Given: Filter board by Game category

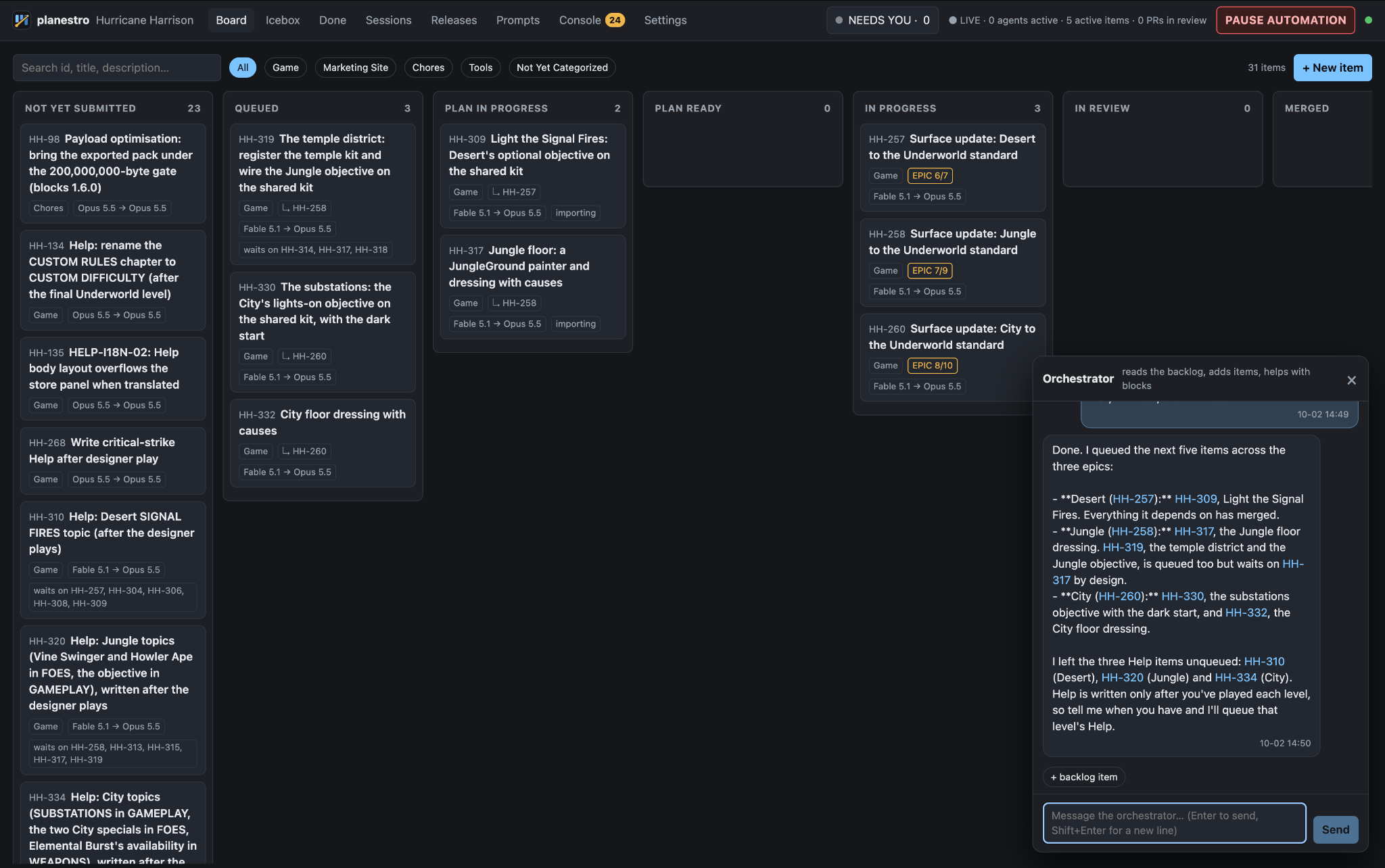Looking at the screenshot, I should [285, 68].
